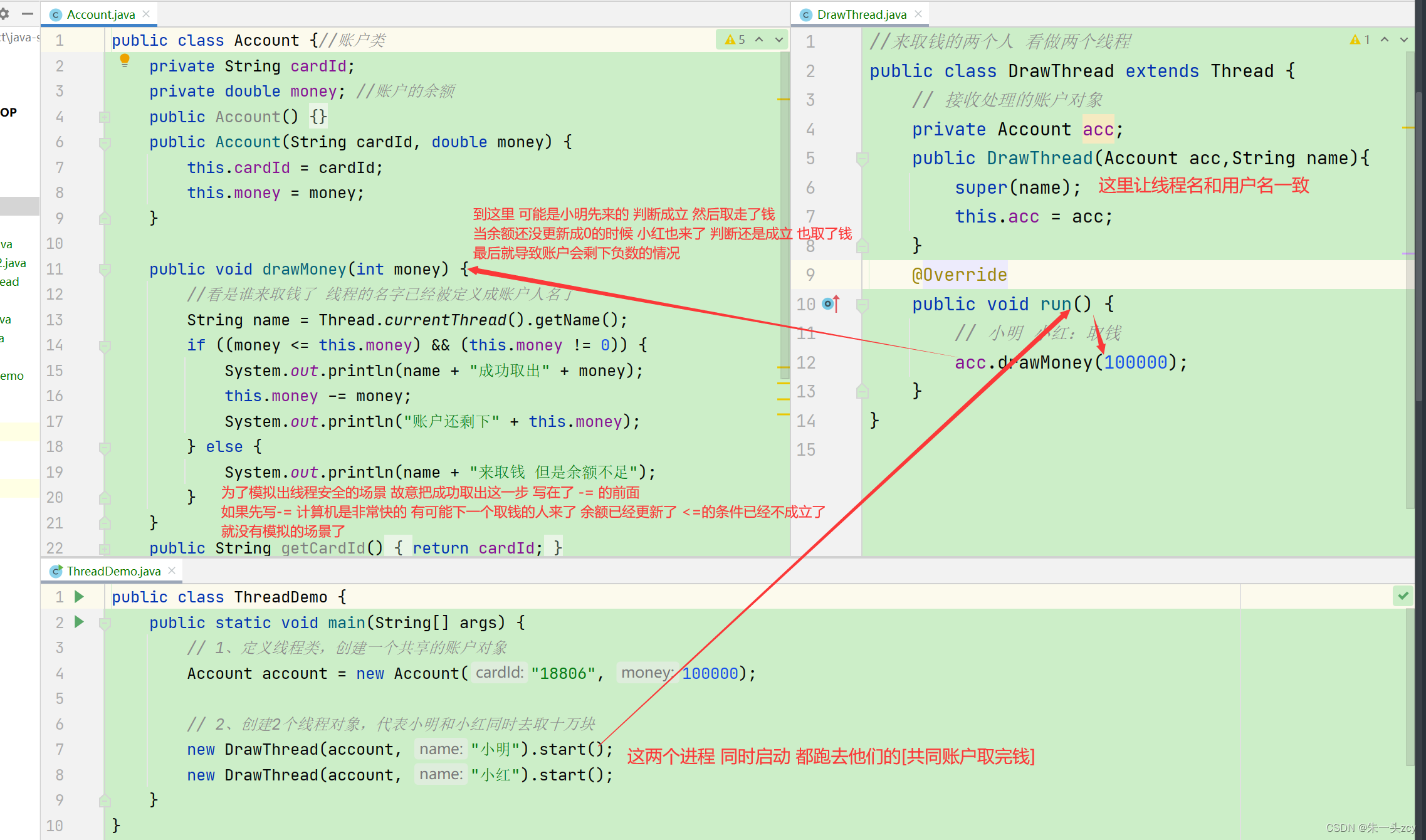Hide the project tool window

27,14
